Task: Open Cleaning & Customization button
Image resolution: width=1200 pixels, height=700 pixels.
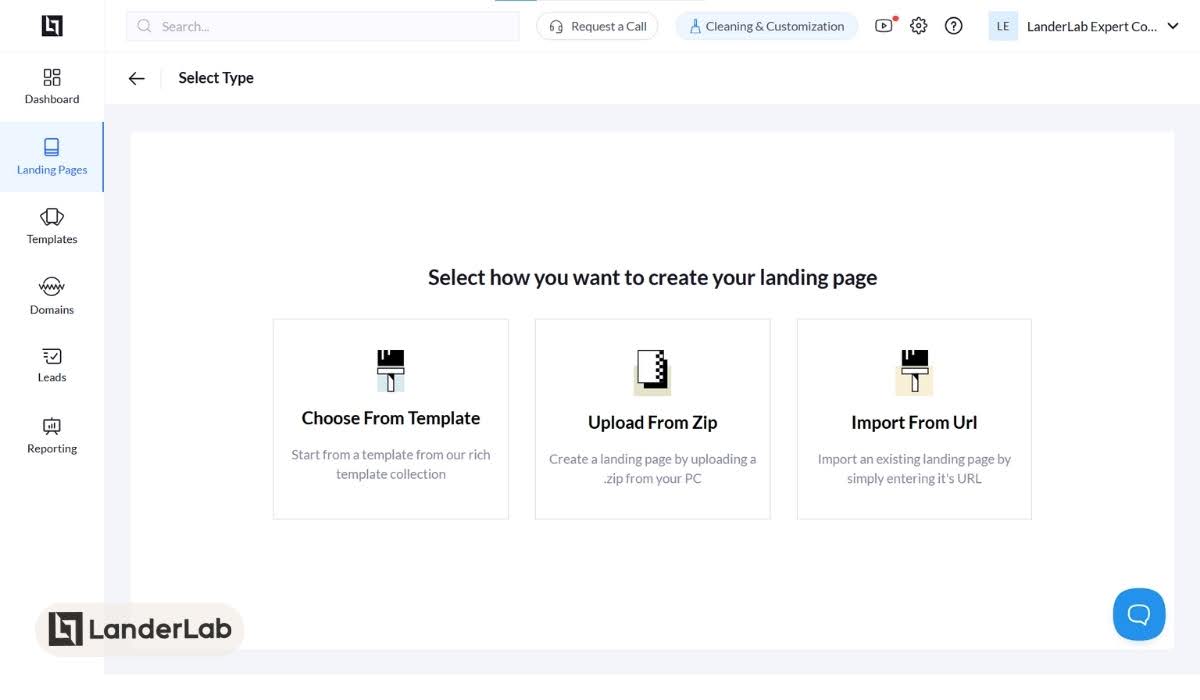Action: coord(767,26)
